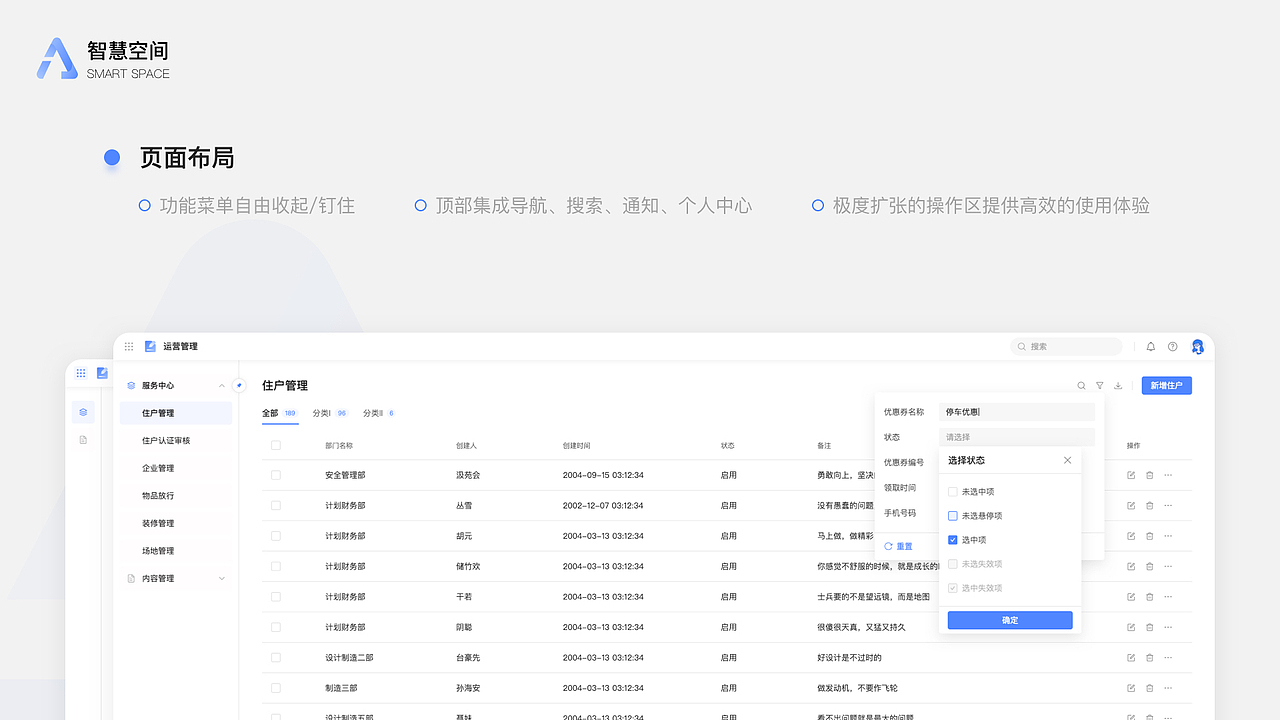Close the 选择状态 popup
Screen dimensions: 1280x720
(1067, 460)
